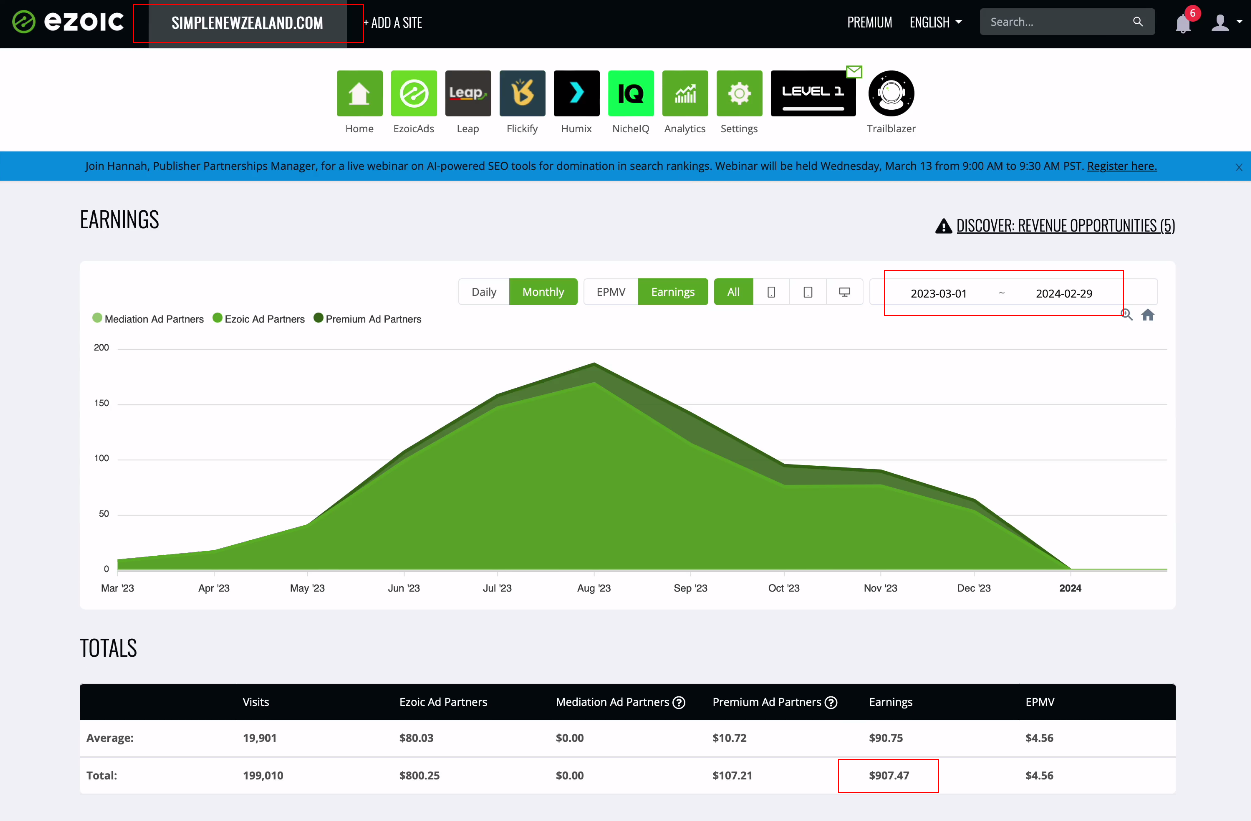Open the notifications bell

[x=1183, y=23]
